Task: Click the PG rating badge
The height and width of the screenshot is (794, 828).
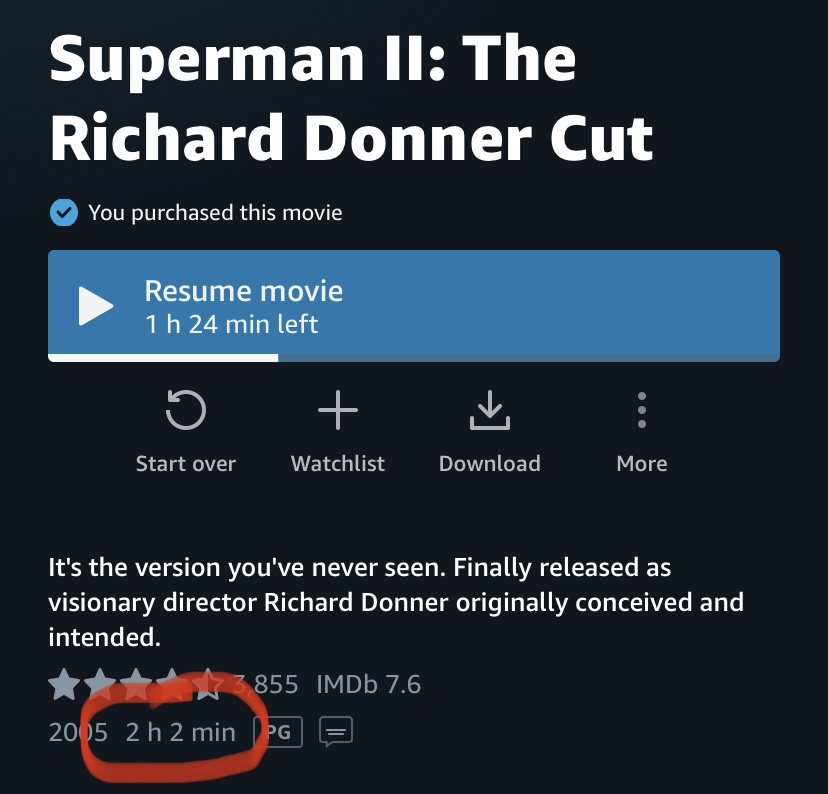Action: (x=279, y=732)
